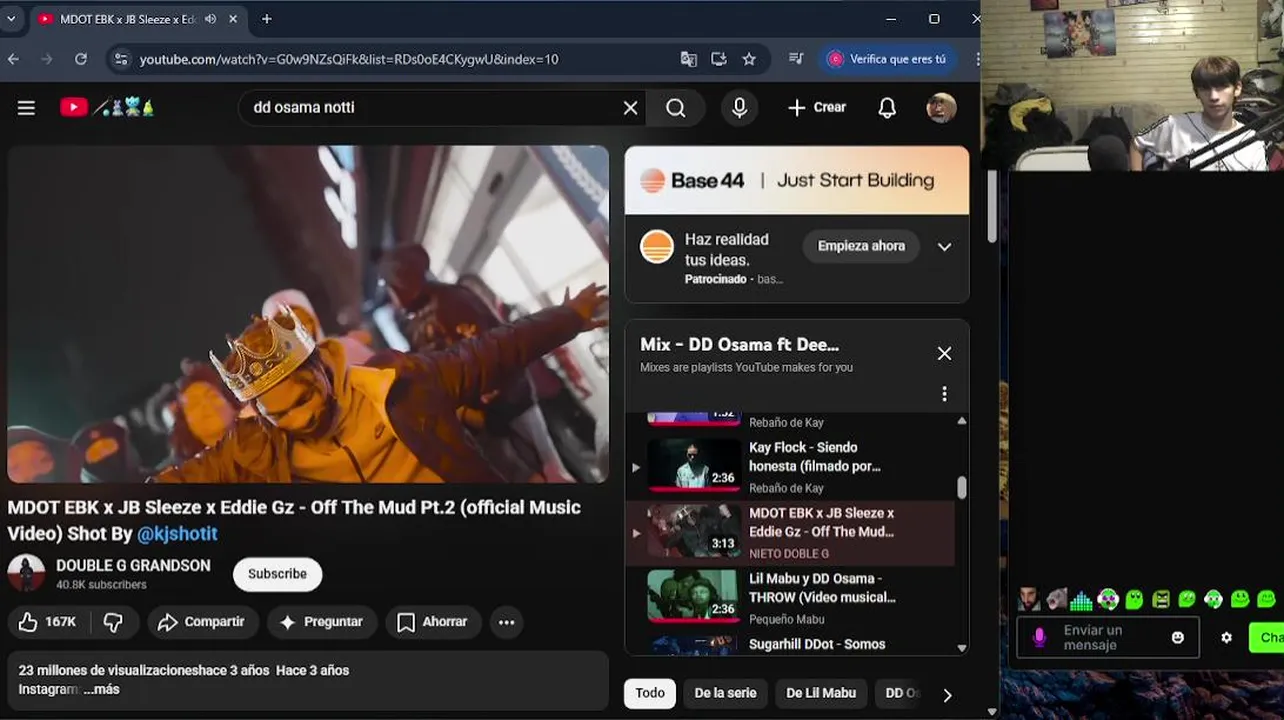Like the video with thumbs-up 167K
The width and height of the screenshot is (1284, 720).
tap(48, 622)
